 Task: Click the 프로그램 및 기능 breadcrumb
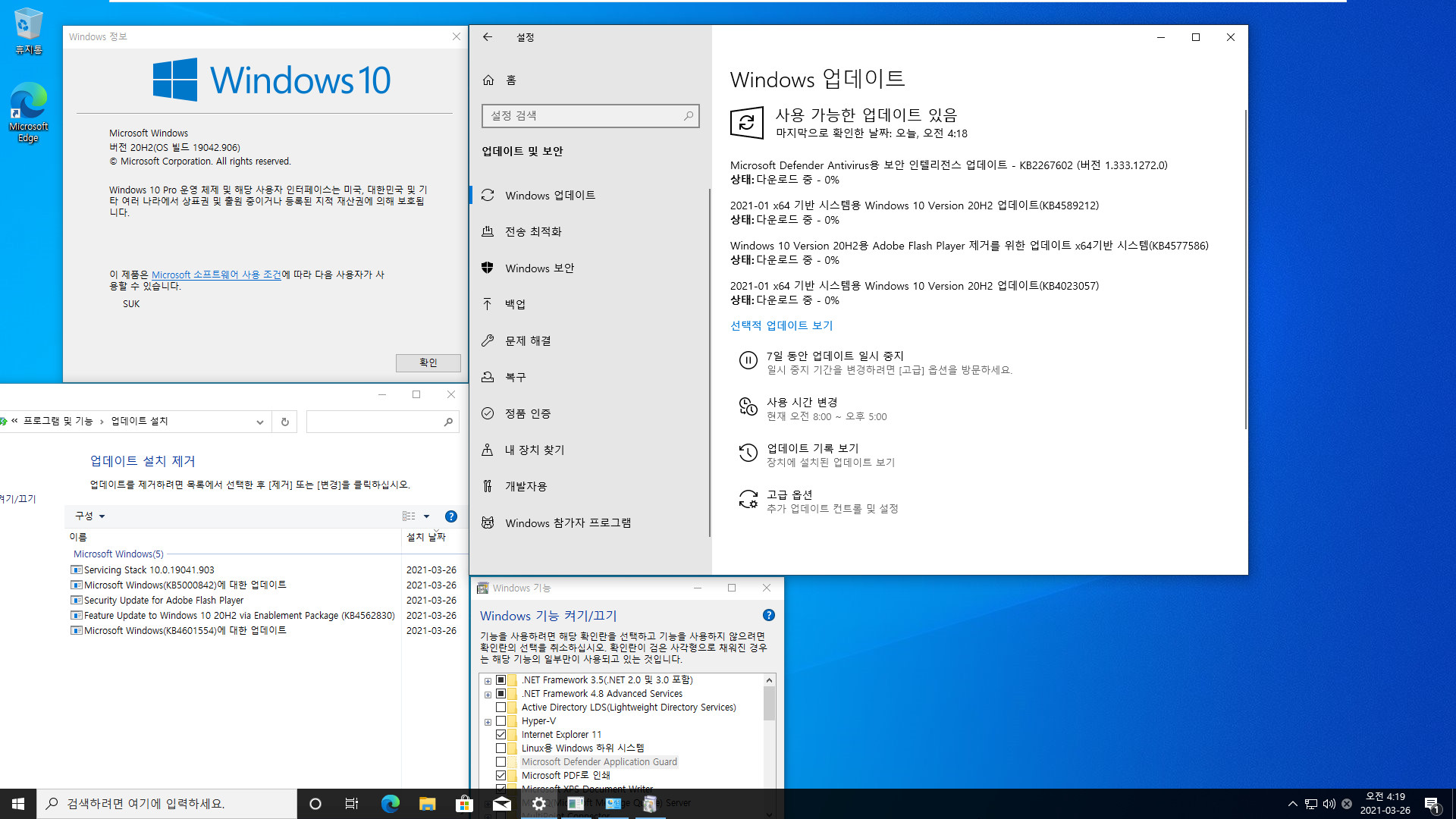pyautogui.click(x=58, y=422)
